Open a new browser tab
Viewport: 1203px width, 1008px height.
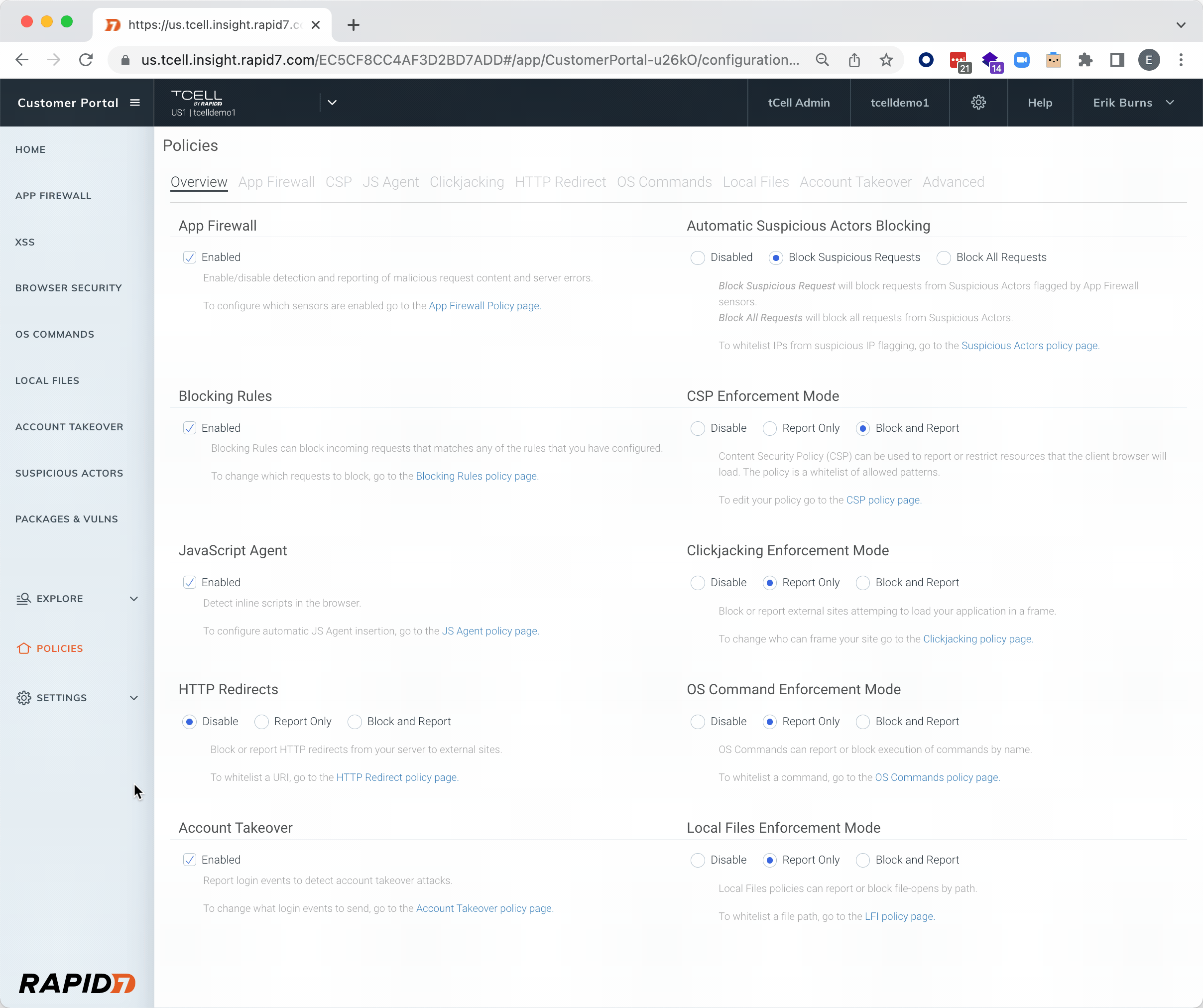point(354,25)
